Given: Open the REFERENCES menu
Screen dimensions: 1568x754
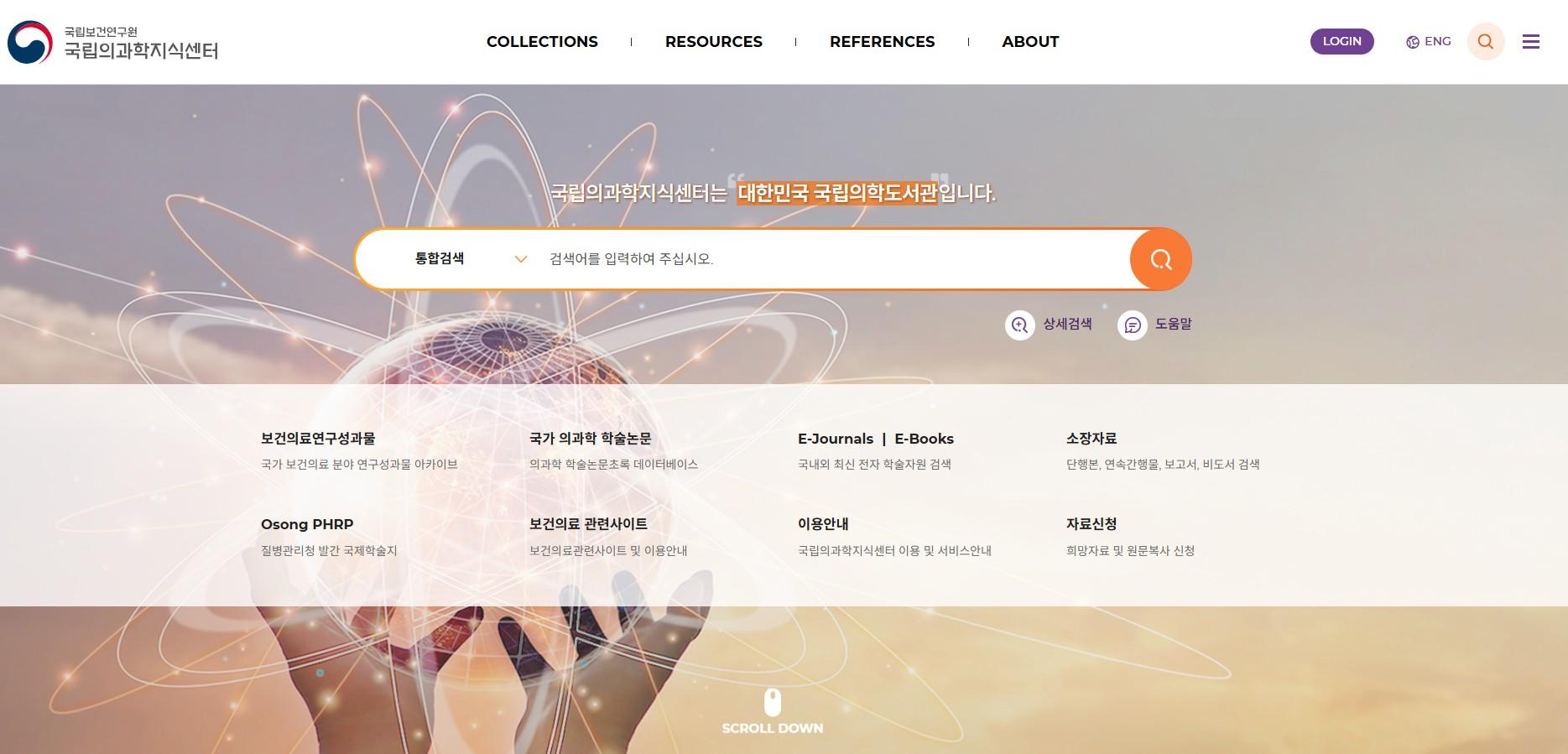Looking at the screenshot, I should (882, 41).
